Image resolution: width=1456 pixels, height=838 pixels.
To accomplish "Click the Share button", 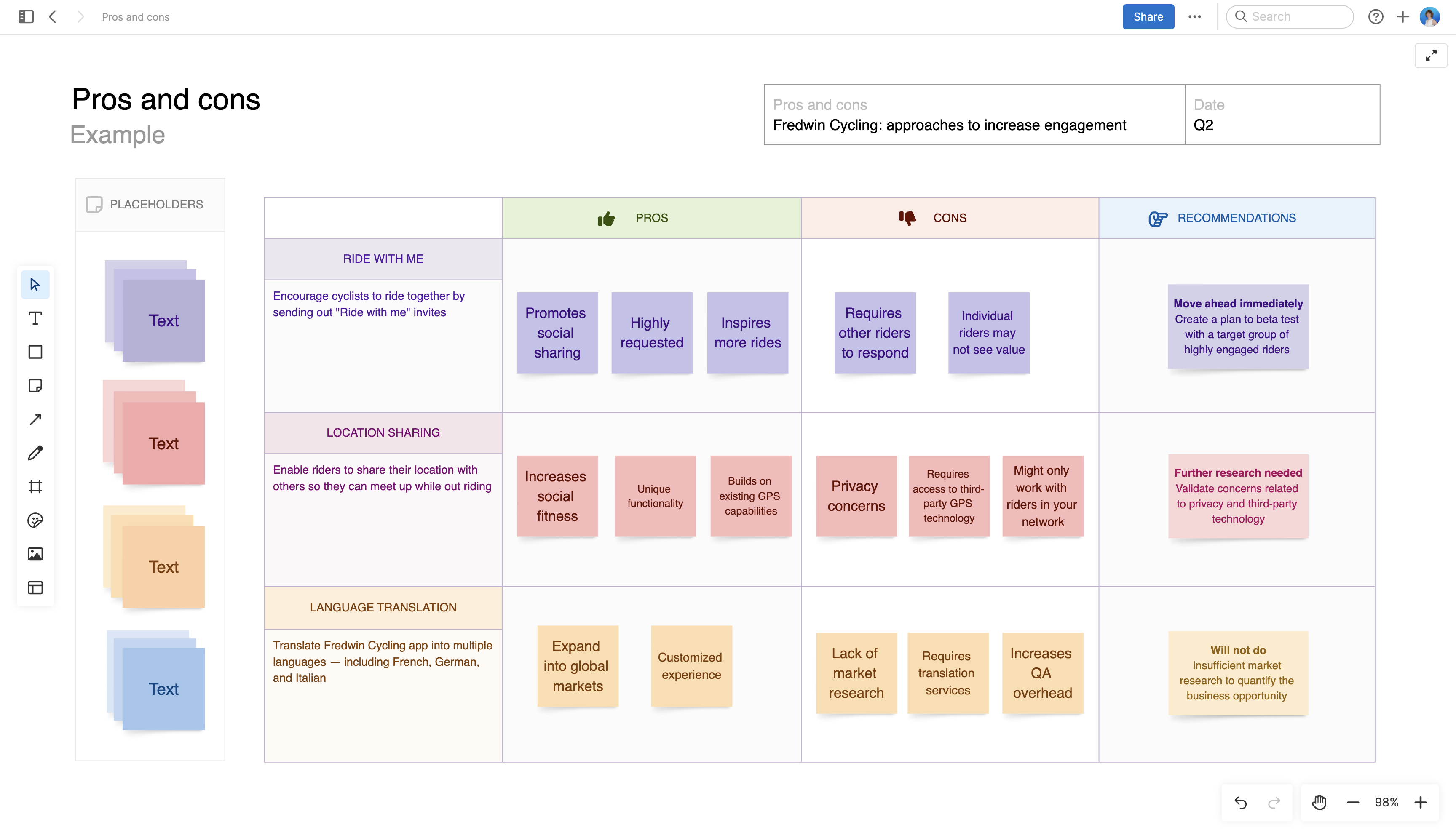I will [1148, 17].
